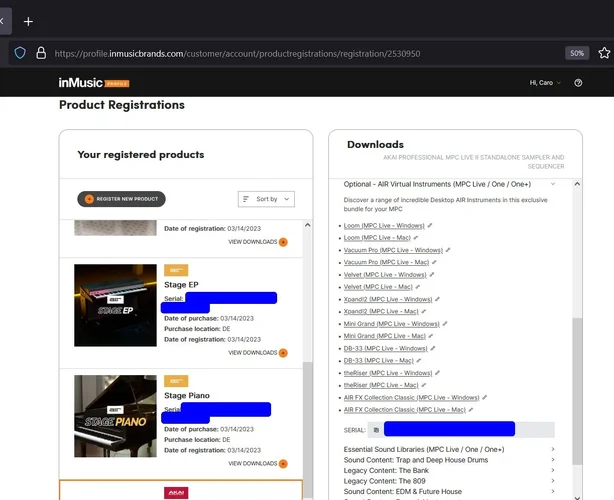Click the Stage Piano product thumbnail
The height and width of the screenshot is (500, 614).
[x=116, y=416]
